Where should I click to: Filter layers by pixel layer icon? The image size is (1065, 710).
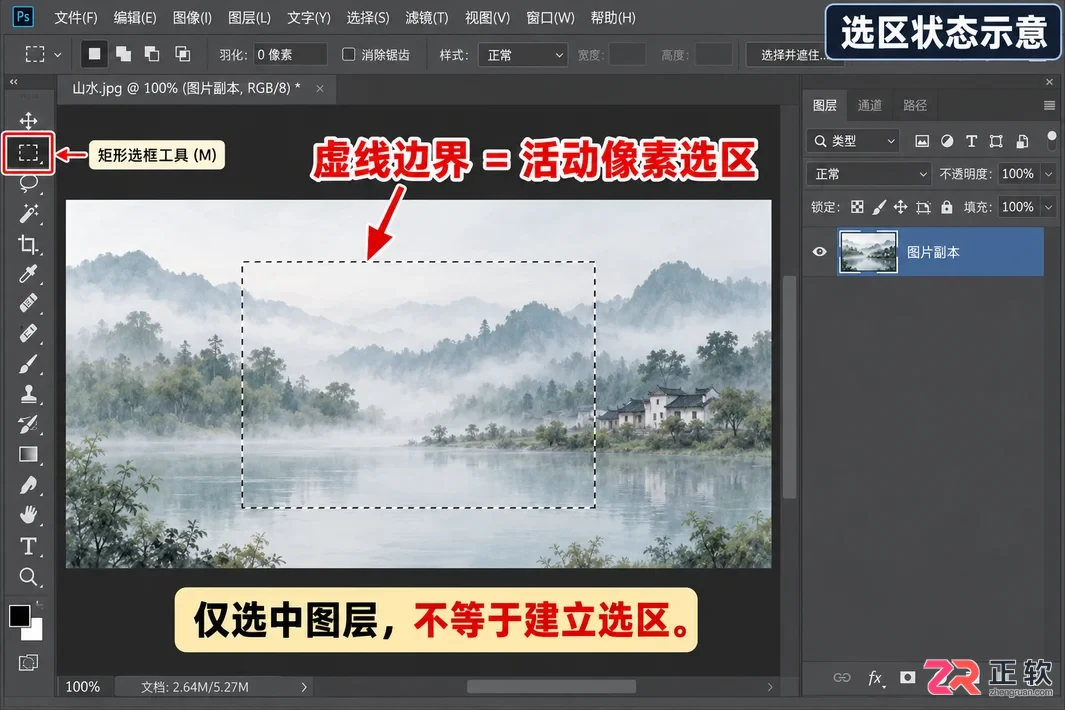pyautogui.click(x=922, y=141)
